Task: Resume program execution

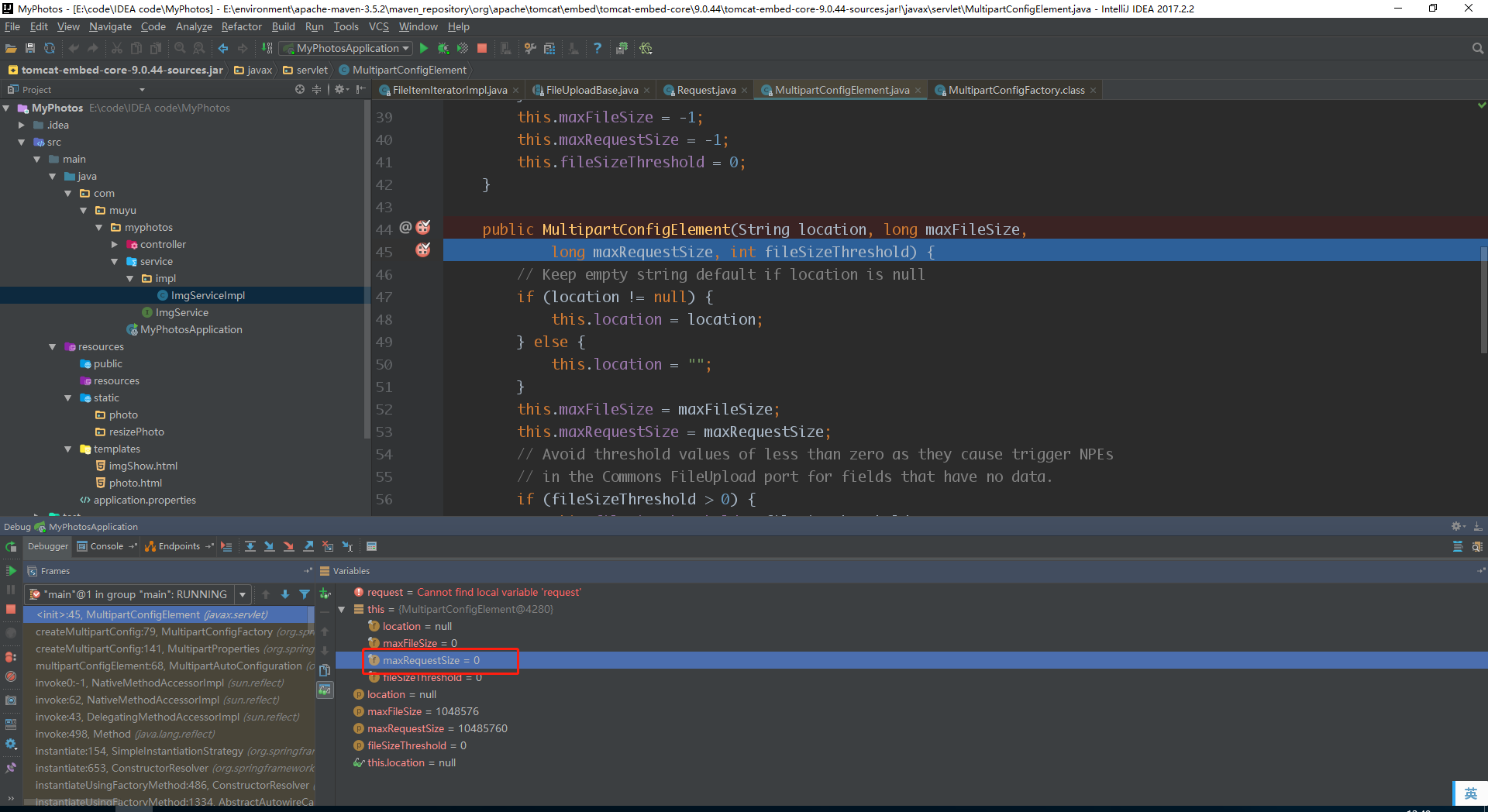Action: click(x=10, y=570)
